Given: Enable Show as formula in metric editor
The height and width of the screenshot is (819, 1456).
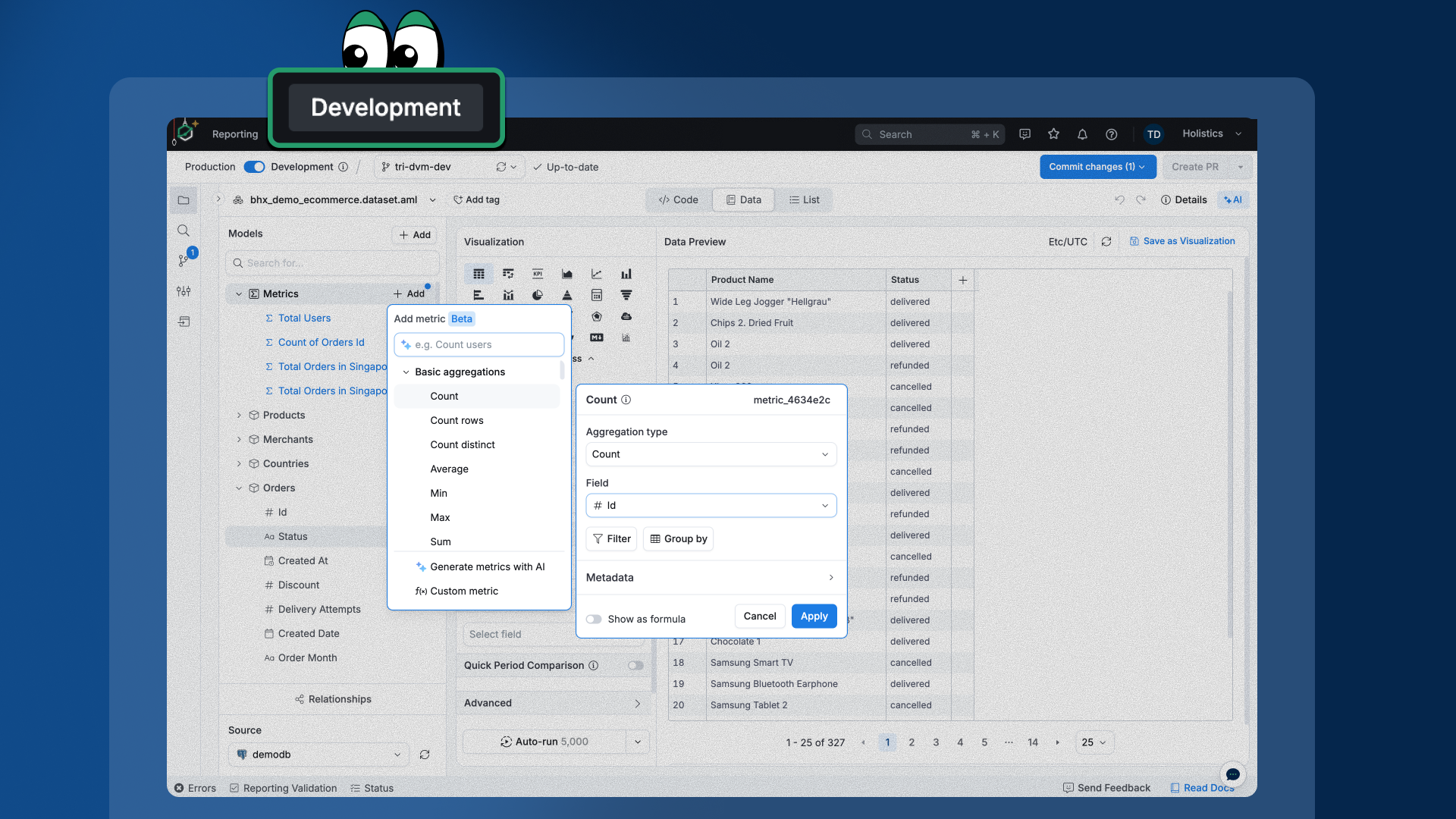Looking at the screenshot, I should [595, 619].
